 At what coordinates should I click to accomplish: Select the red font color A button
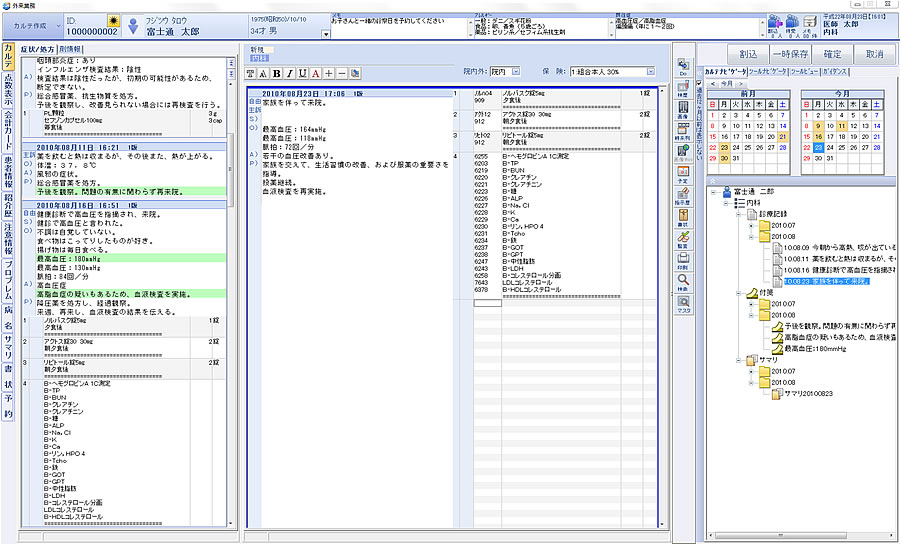(x=316, y=74)
